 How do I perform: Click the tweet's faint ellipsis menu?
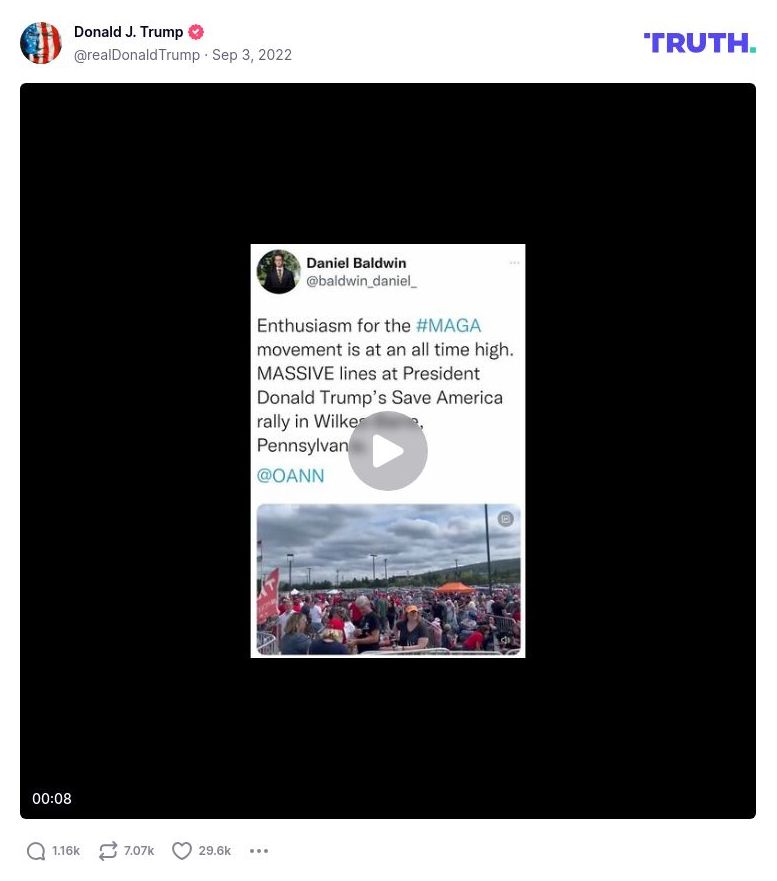514,263
